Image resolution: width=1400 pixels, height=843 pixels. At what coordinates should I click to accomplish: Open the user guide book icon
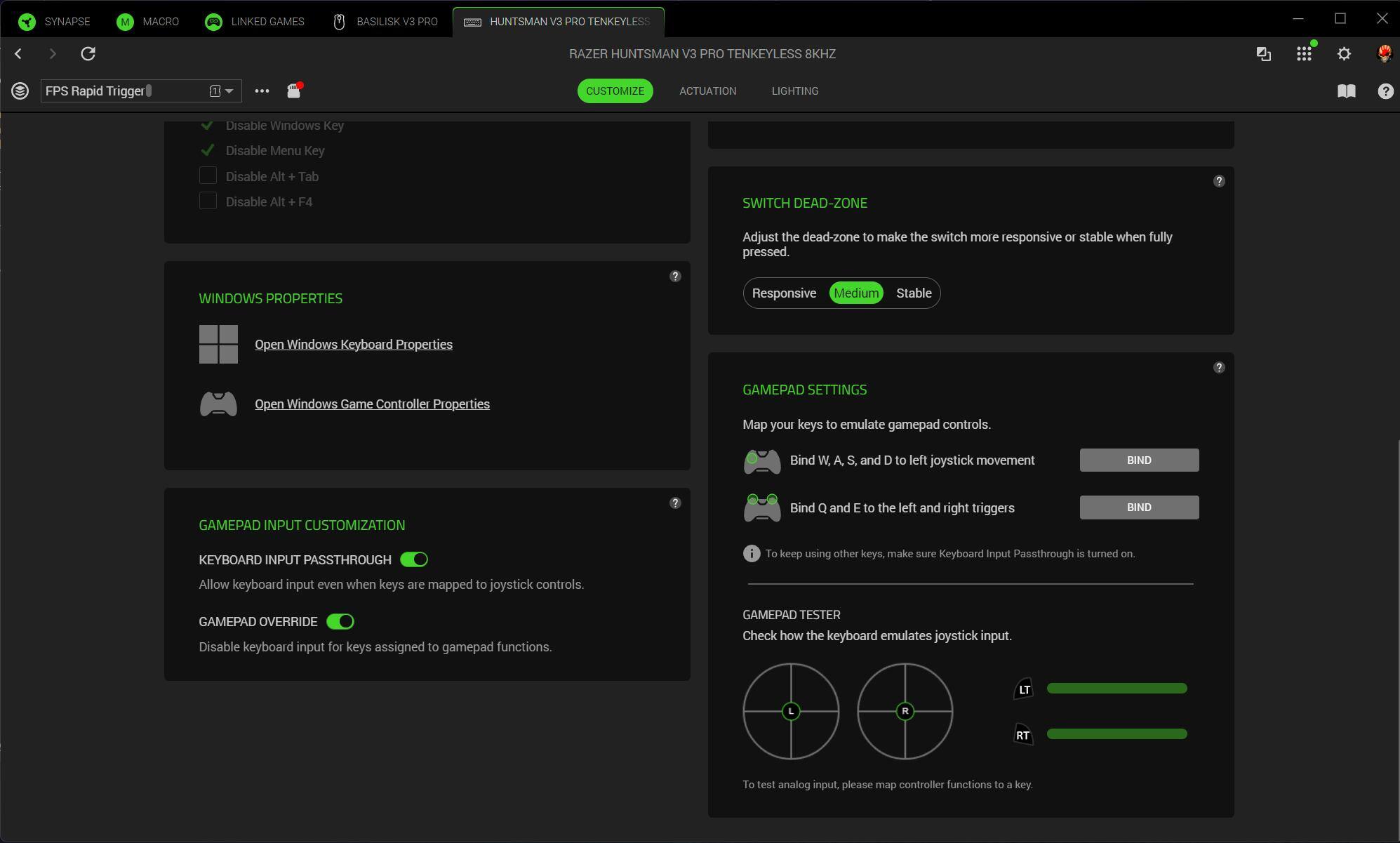[1345, 91]
